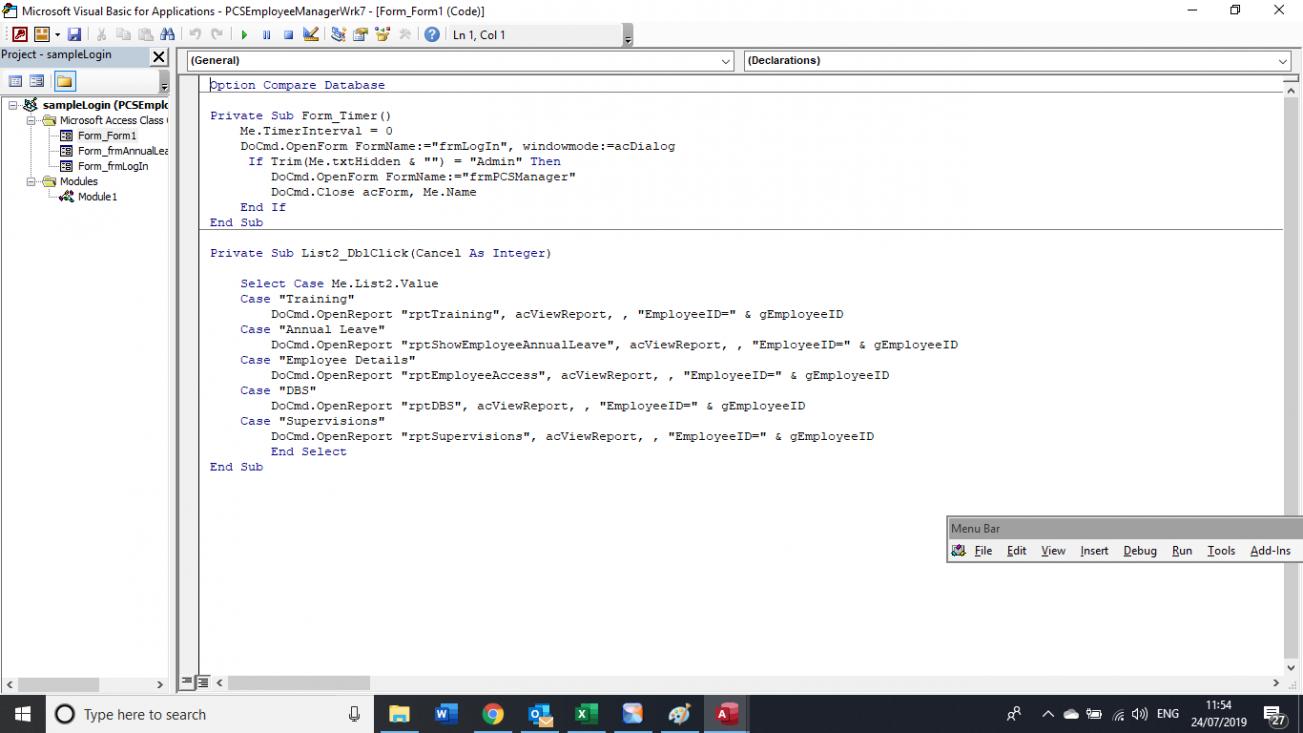Image resolution: width=1303 pixels, height=733 pixels.
Task: Collapse the Microsoft Access Class Objects folder
Action: (x=31, y=120)
